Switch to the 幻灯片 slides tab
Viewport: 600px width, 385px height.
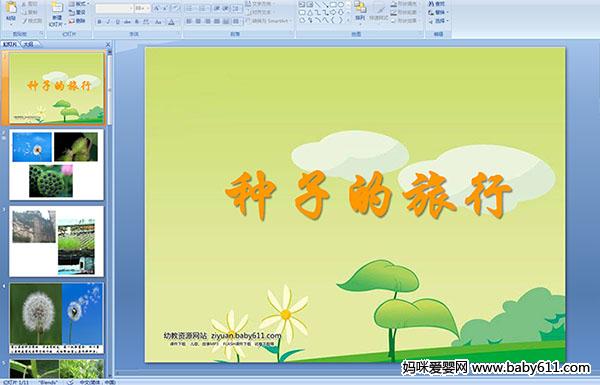[x=10, y=44]
